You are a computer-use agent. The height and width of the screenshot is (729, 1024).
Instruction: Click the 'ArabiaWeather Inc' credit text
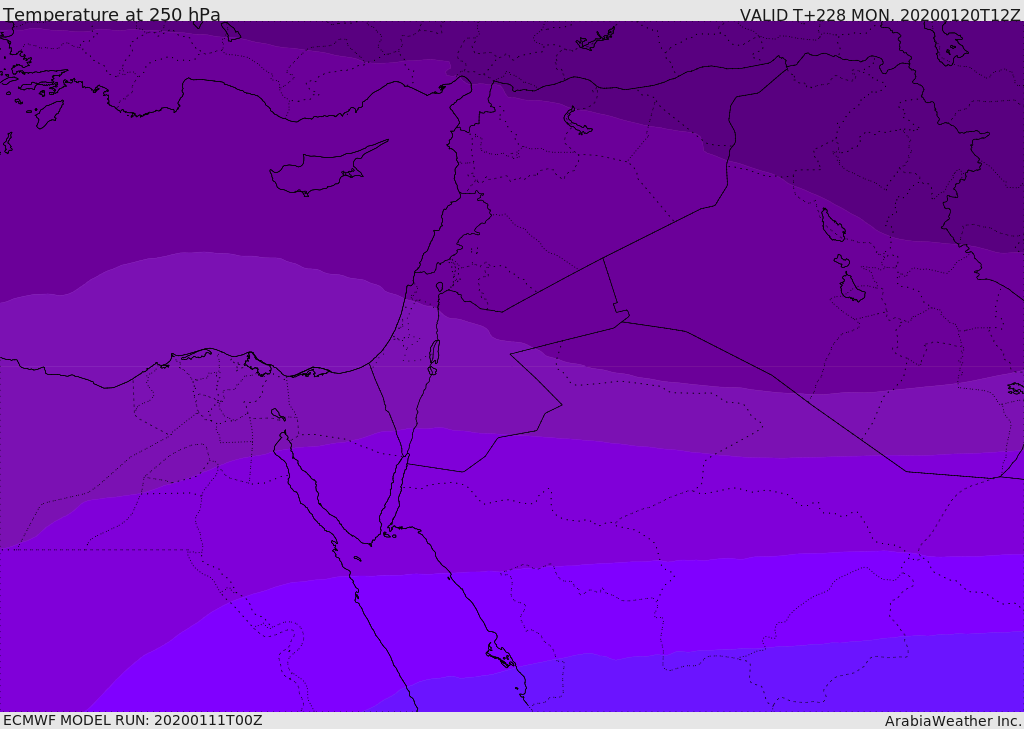[x=953, y=721]
